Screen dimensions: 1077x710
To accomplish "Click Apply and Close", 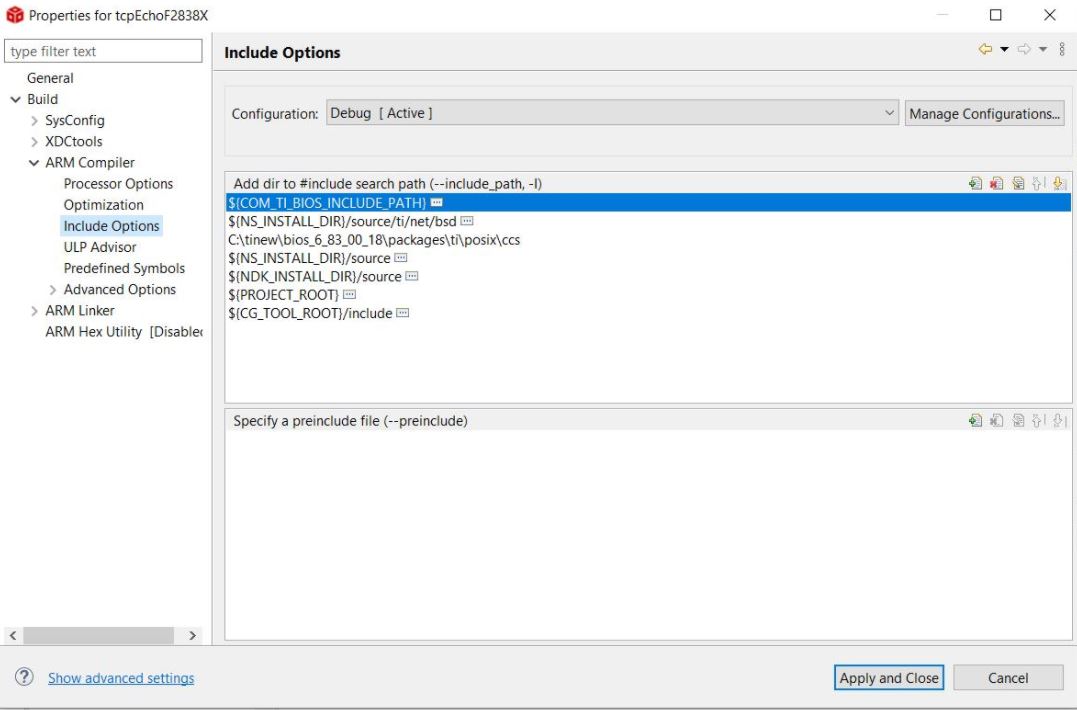I will [x=889, y=678].
